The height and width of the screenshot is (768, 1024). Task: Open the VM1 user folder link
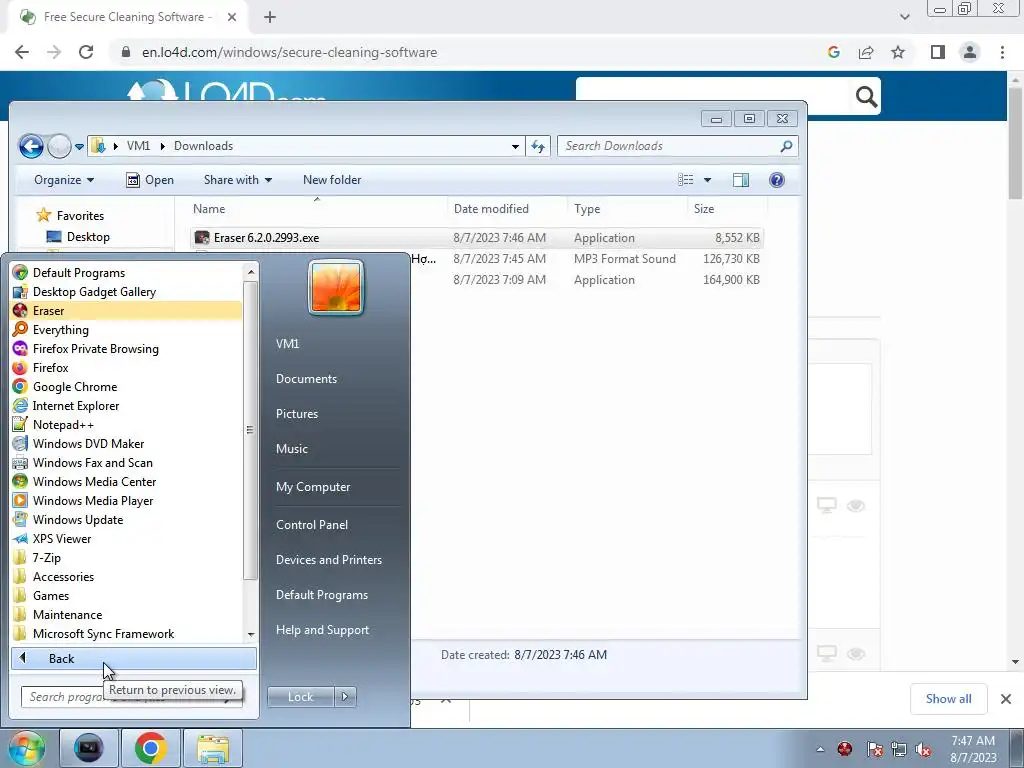[287, 344]
